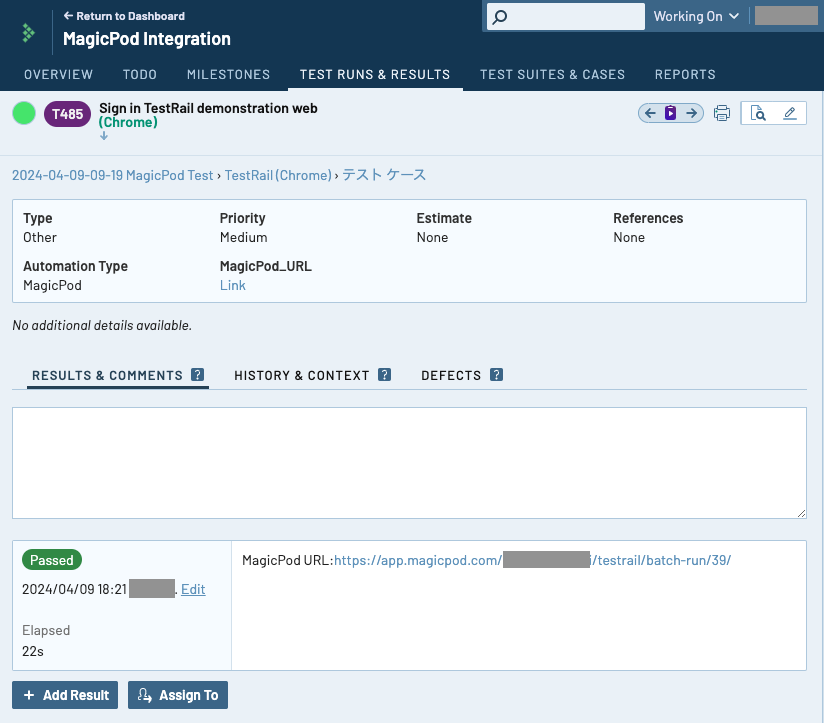This screenshot has width=824, height=723.
Task: Click Edit on the Passed result
Action: click(x=193, y=590)
